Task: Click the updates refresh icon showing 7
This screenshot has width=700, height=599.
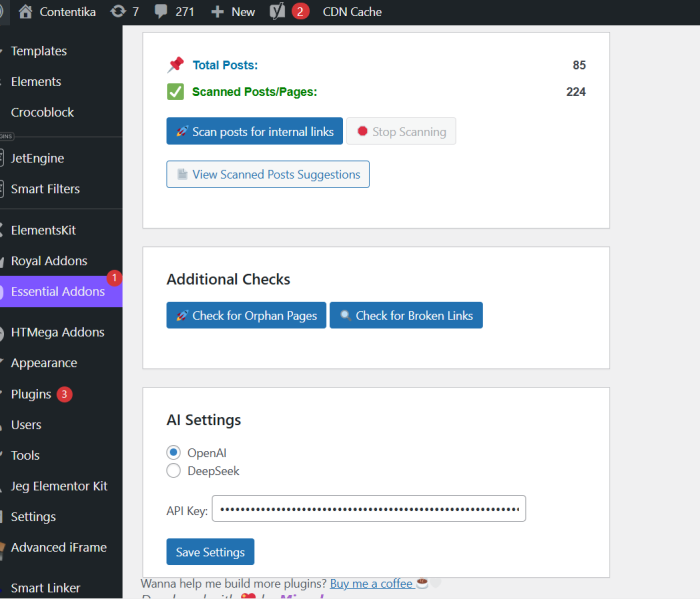Action: click(119, 12)
